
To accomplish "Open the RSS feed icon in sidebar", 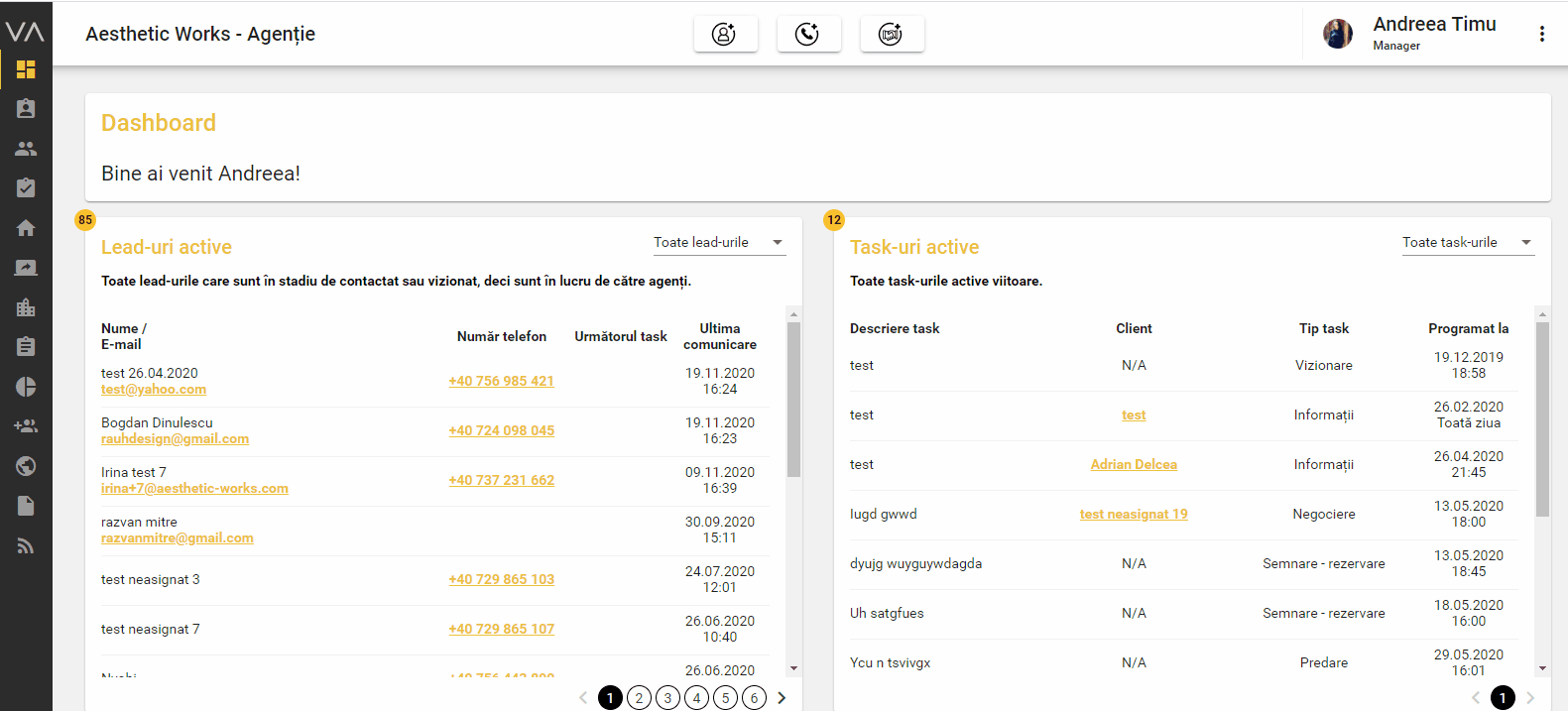I will pos(26,545).
